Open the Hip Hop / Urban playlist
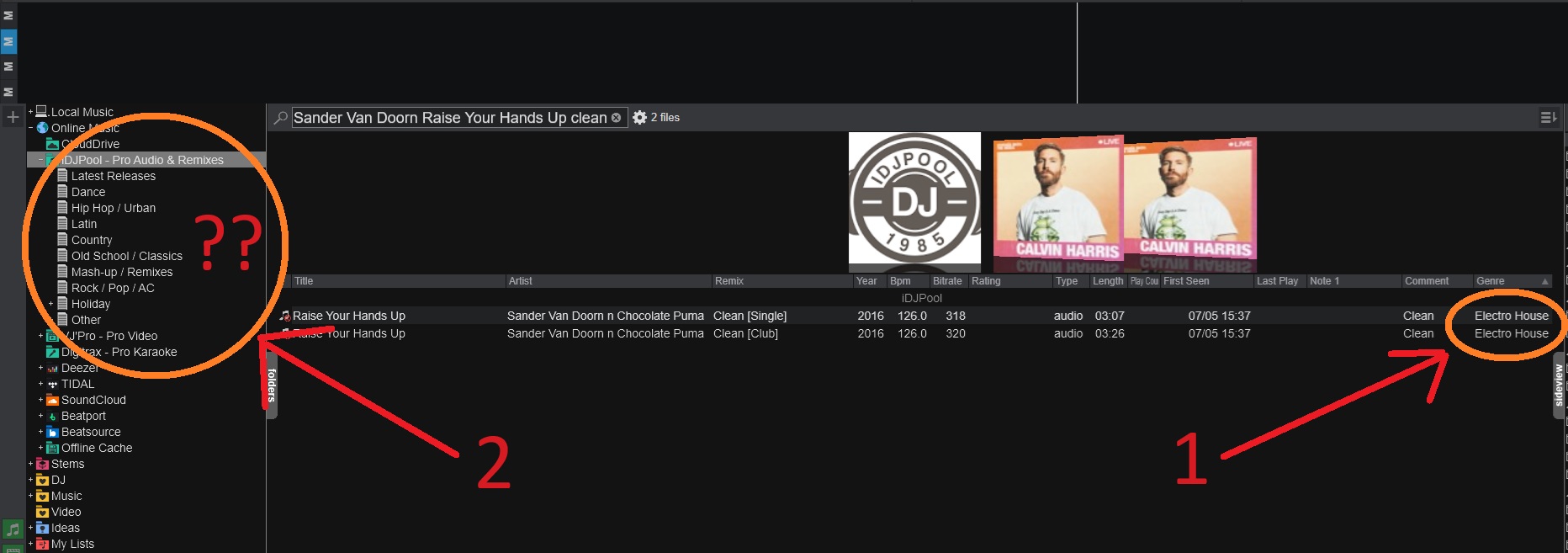The height and width of the screenshot is (553, 1568). point(114,208)
